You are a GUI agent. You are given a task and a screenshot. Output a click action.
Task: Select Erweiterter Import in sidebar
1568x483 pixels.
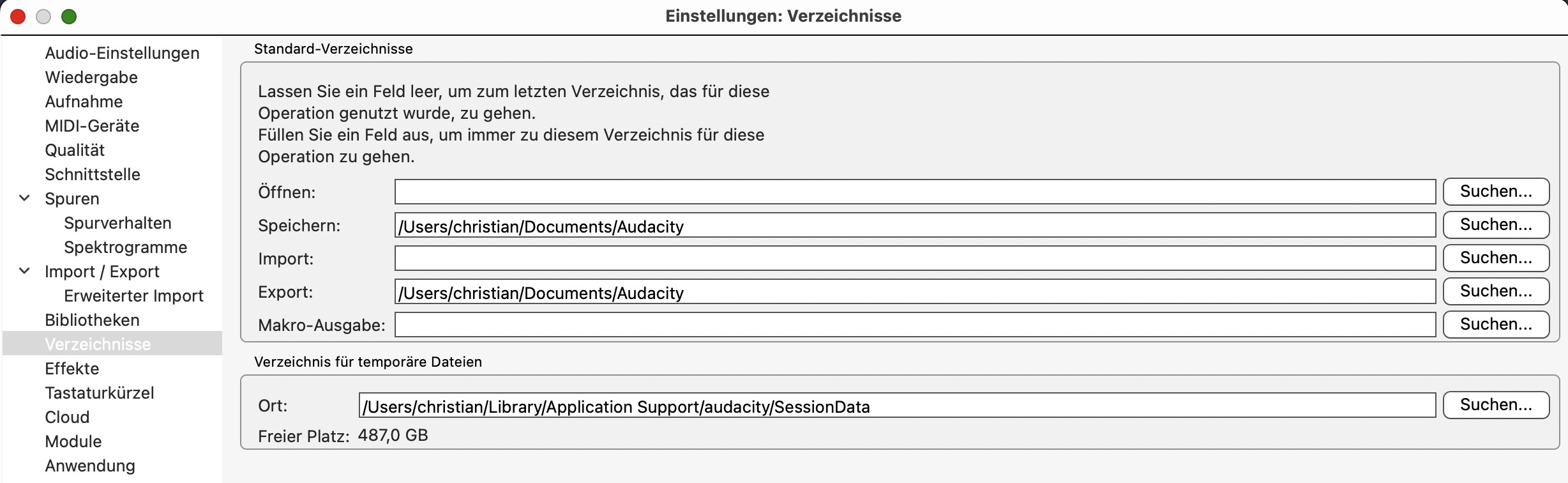[x=133, y=296]
